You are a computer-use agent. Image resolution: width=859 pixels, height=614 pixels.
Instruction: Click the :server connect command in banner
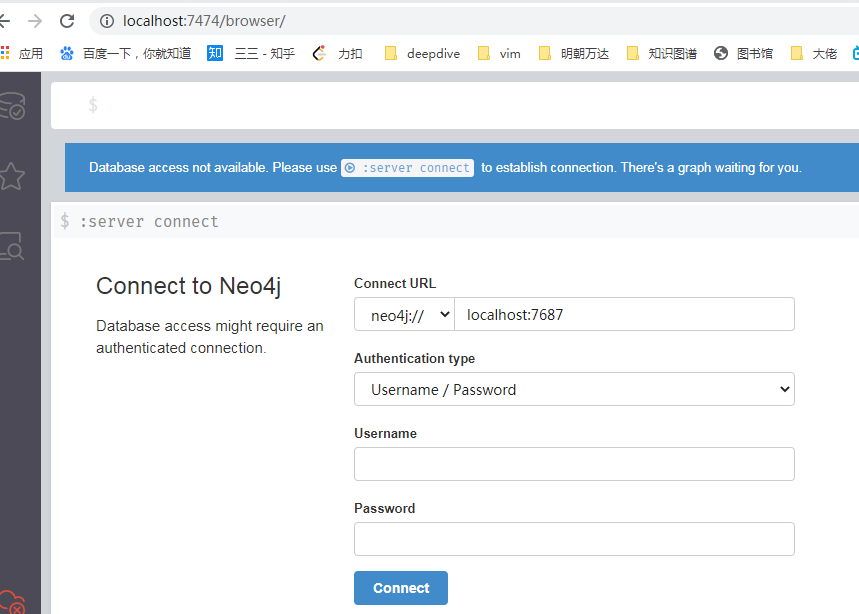[407, 167]
